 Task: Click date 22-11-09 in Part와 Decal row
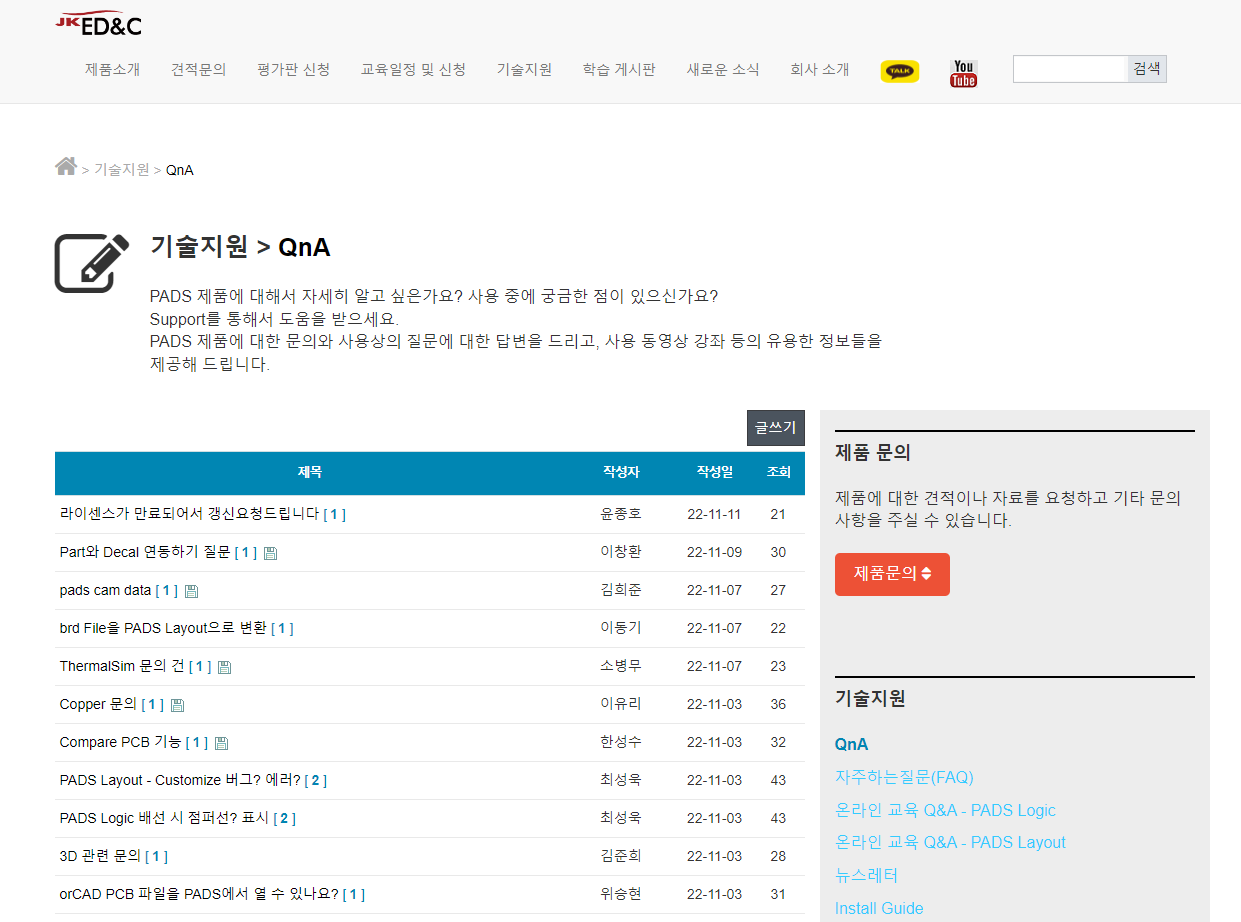[714, 552]
